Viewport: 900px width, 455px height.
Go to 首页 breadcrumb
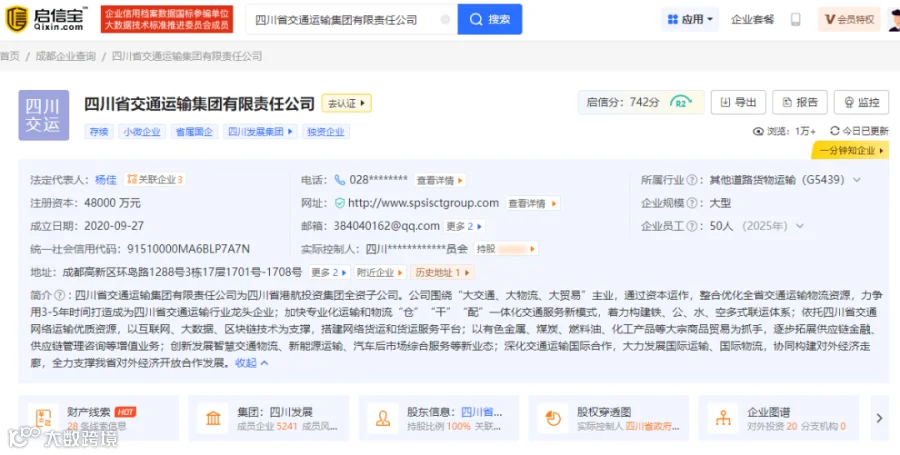[x=9, y=56]
